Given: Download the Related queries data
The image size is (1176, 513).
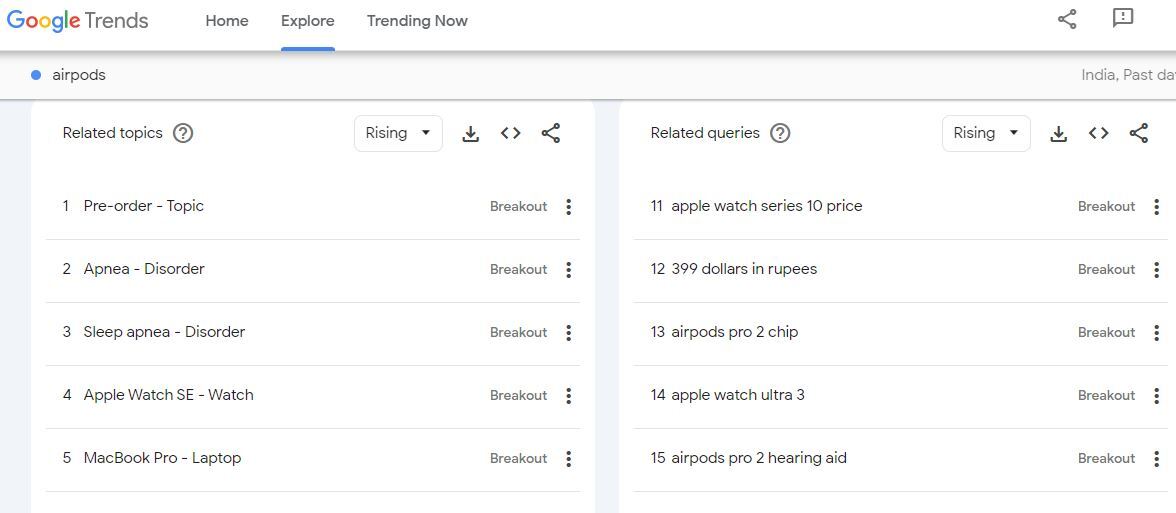Looking at the screenshot, I should (x=1058, y=134).
